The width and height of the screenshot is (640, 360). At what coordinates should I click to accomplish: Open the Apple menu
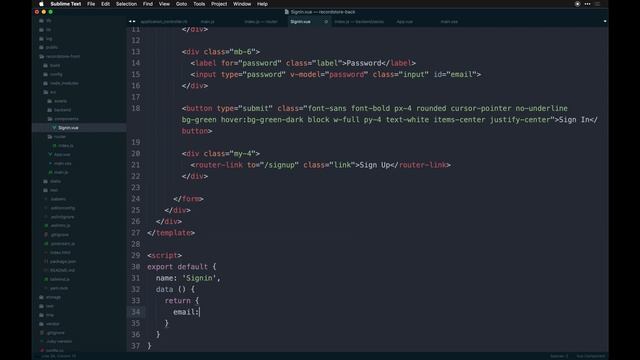coord(41,4)
